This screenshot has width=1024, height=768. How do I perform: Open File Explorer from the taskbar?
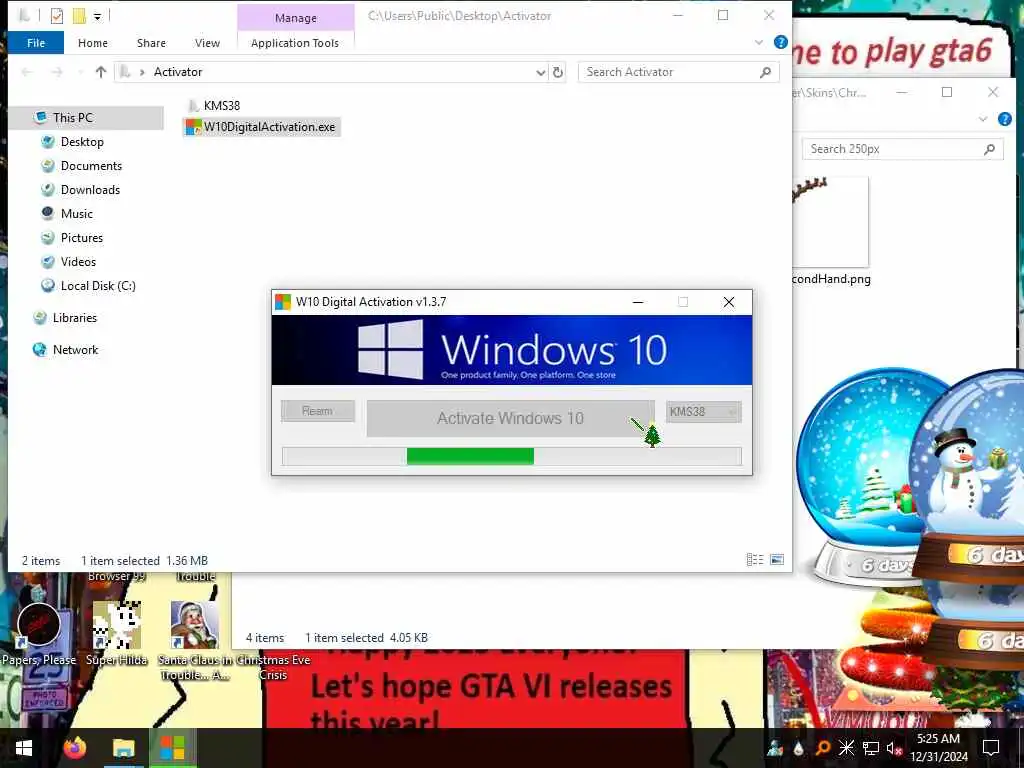[x=123, y=748]
